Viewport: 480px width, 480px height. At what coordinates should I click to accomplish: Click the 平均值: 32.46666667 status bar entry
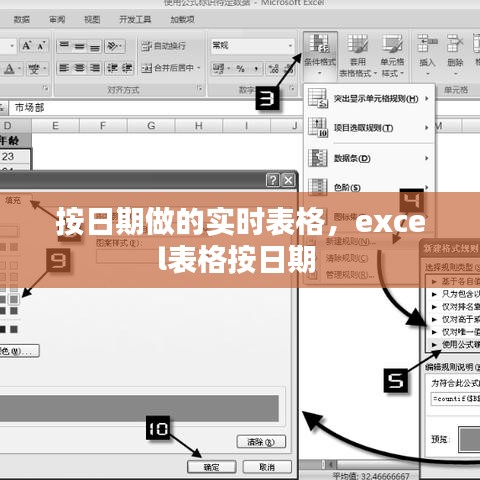click(371, 476)
